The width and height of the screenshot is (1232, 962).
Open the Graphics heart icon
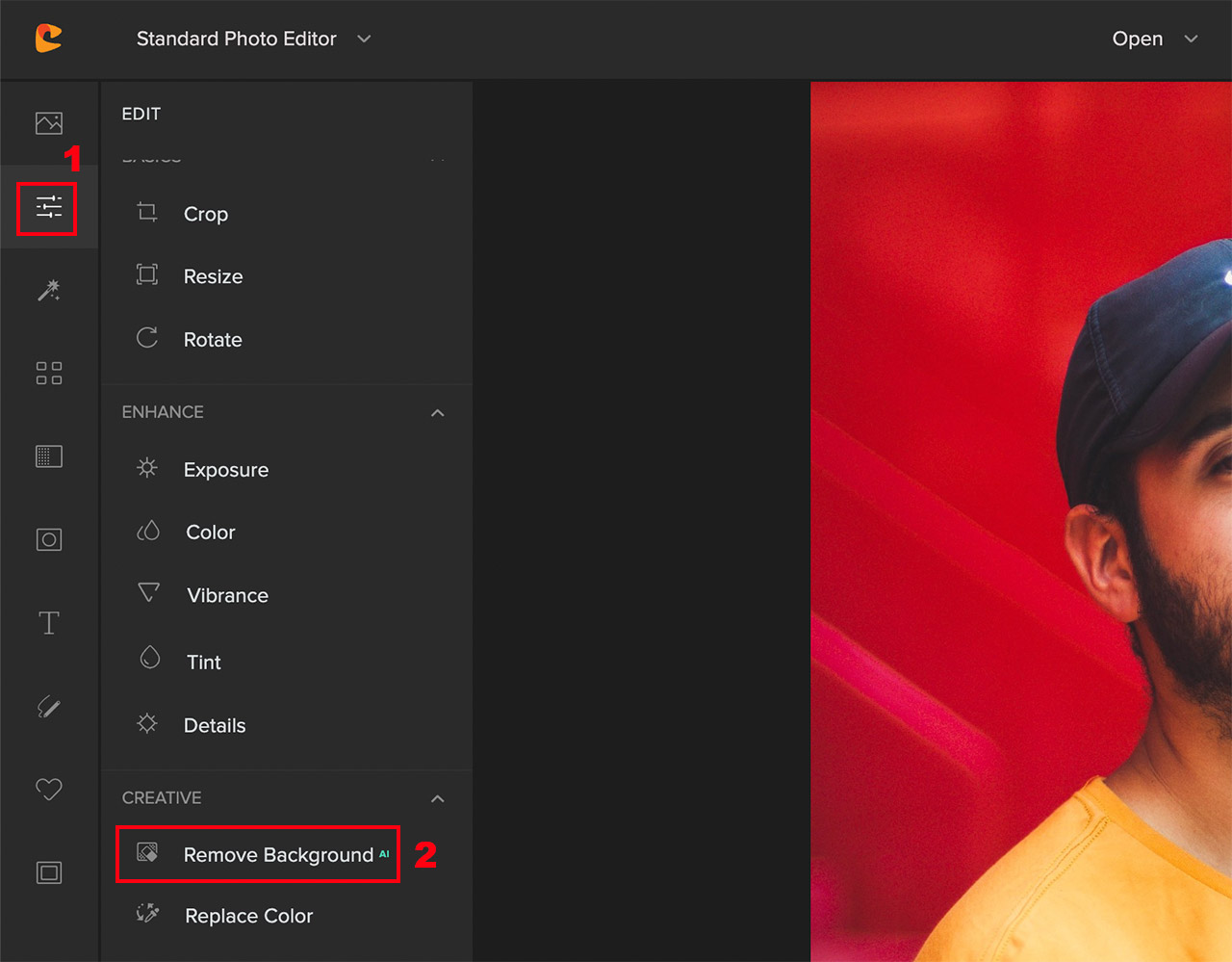48,790
